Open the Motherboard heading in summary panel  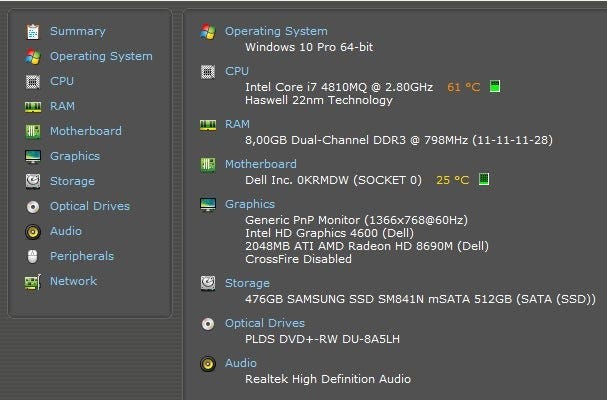(260, 165)
